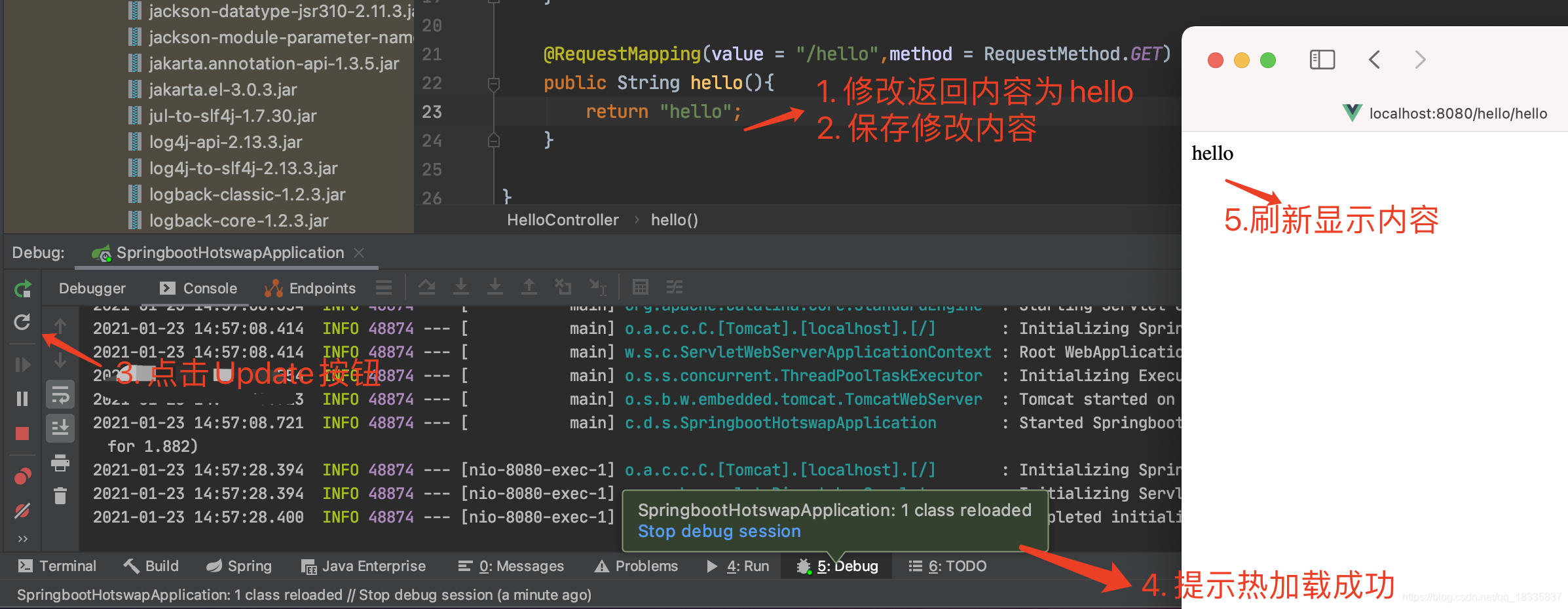
Task: Pause the running program
Action: coord(22,399)
